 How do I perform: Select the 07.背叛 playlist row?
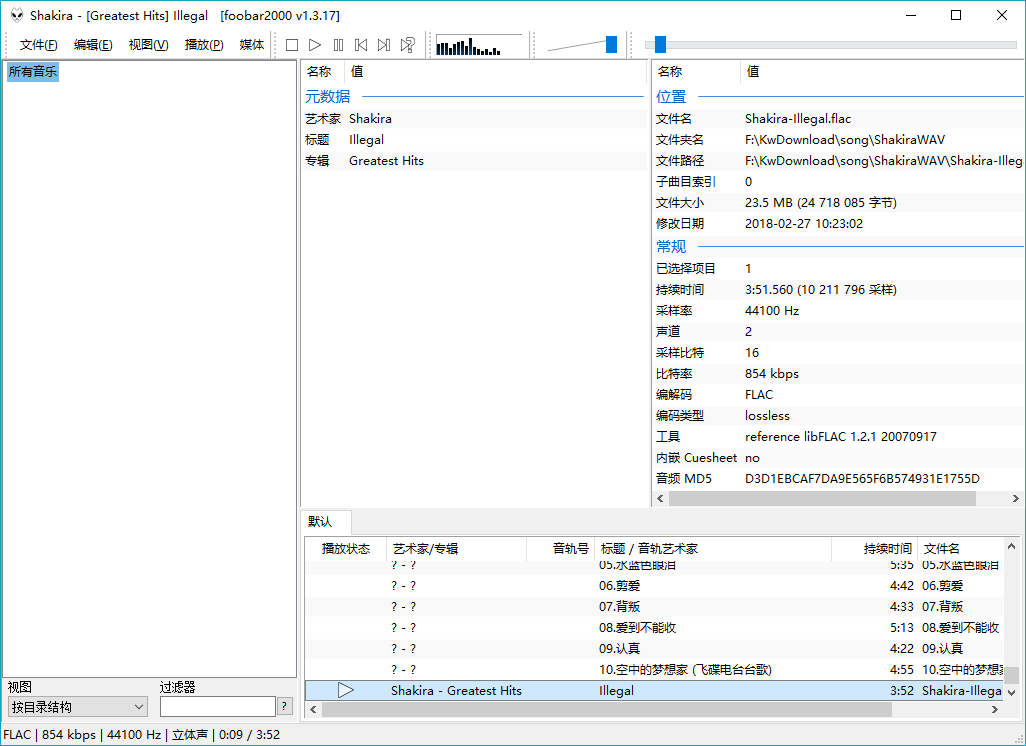pos(654,607)
